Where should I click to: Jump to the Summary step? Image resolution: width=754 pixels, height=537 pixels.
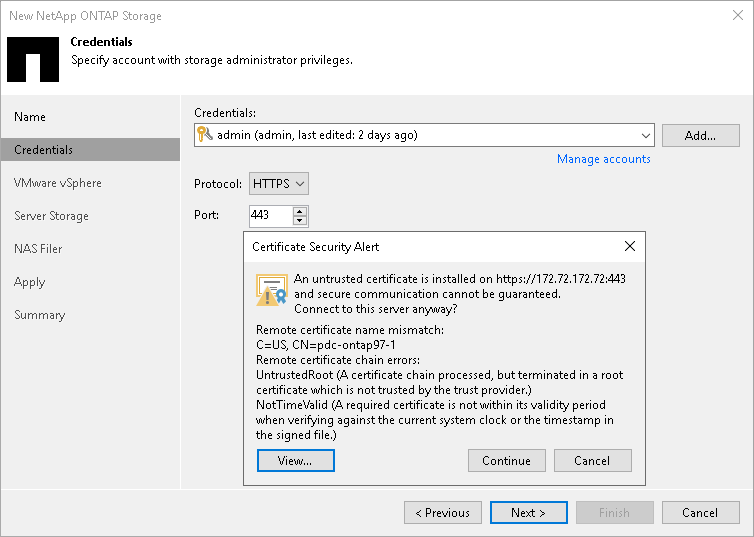coord(39,315)
